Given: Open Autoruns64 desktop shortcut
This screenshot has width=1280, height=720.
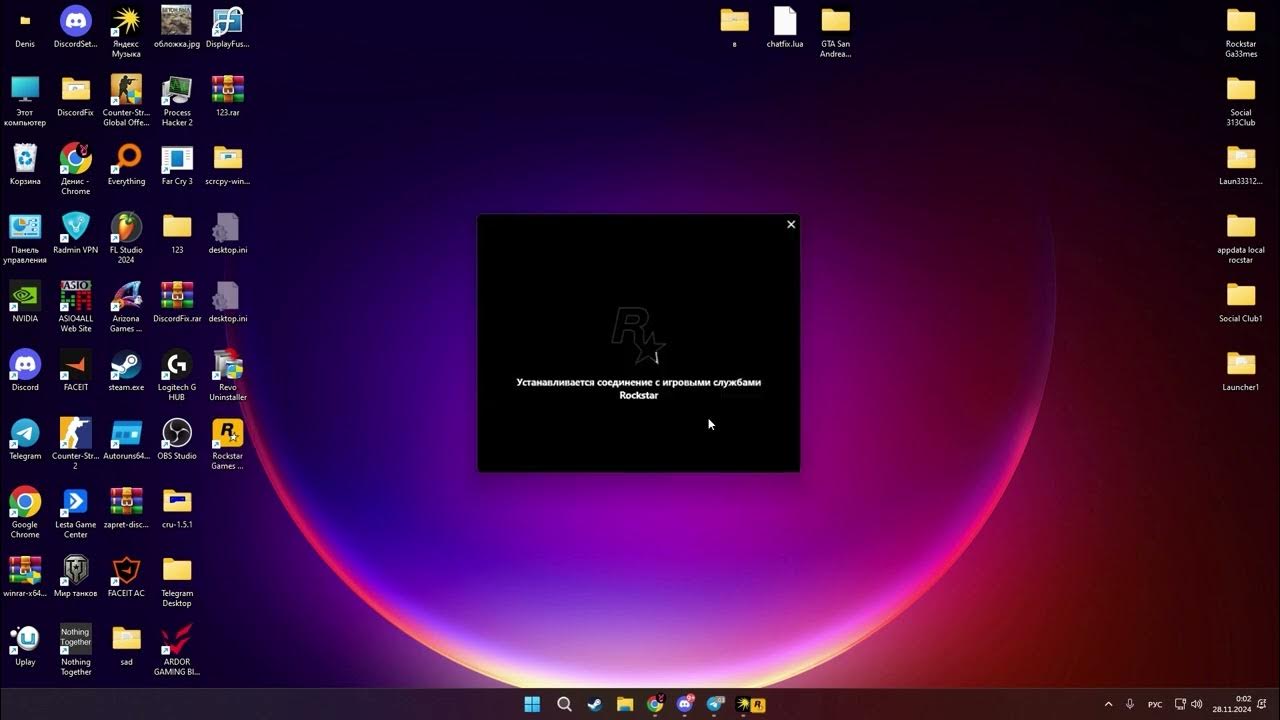Looking at the screenshot, I should point(126,439).
